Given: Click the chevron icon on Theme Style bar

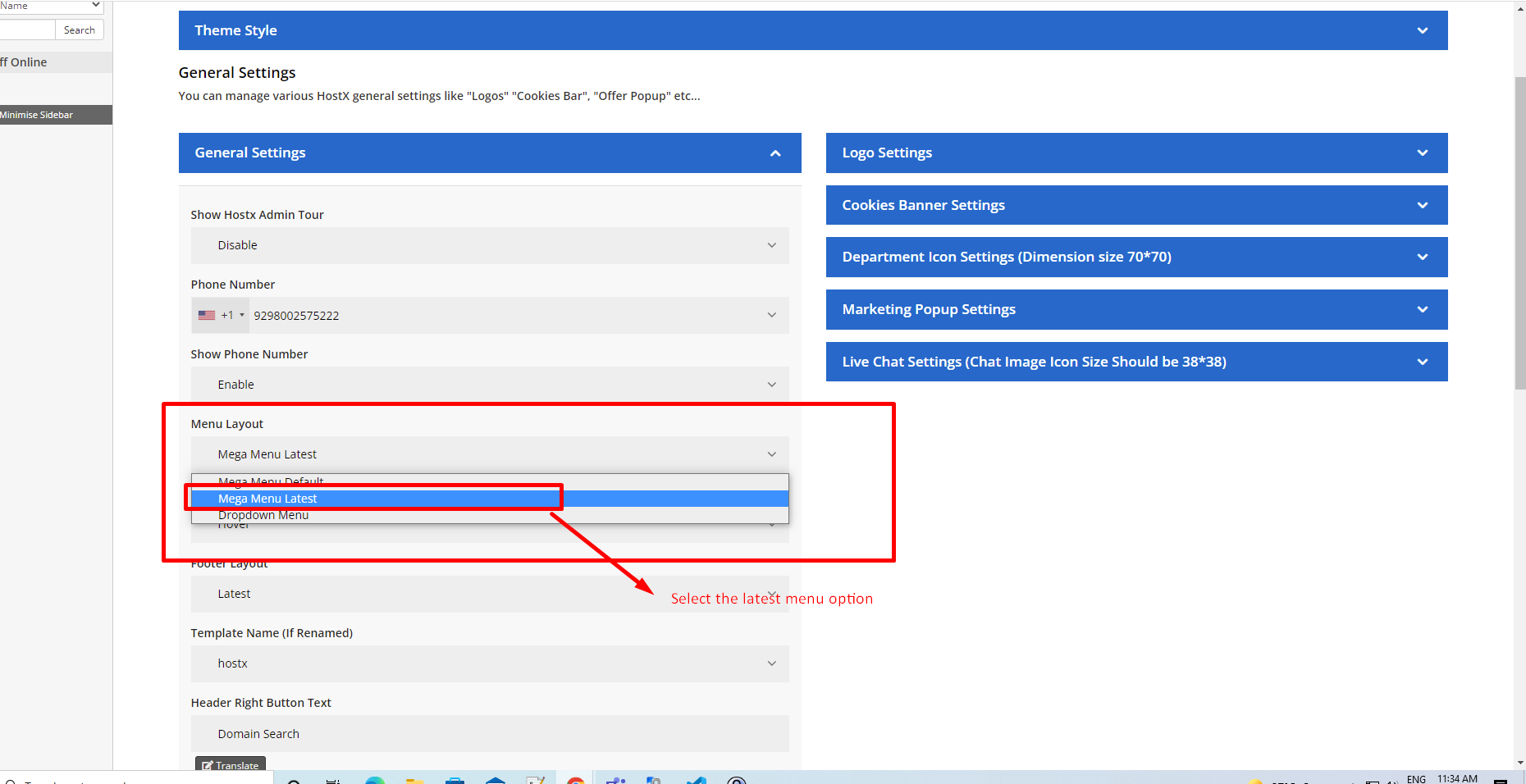Looking at the screenshot, I should click(x=1422, y=31).
